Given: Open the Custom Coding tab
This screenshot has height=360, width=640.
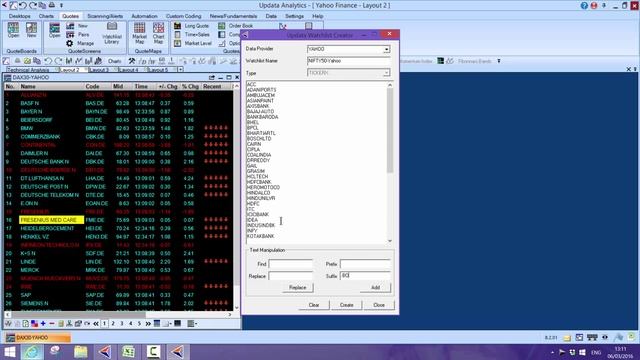Looking at the screenshot, I should 183,16.
